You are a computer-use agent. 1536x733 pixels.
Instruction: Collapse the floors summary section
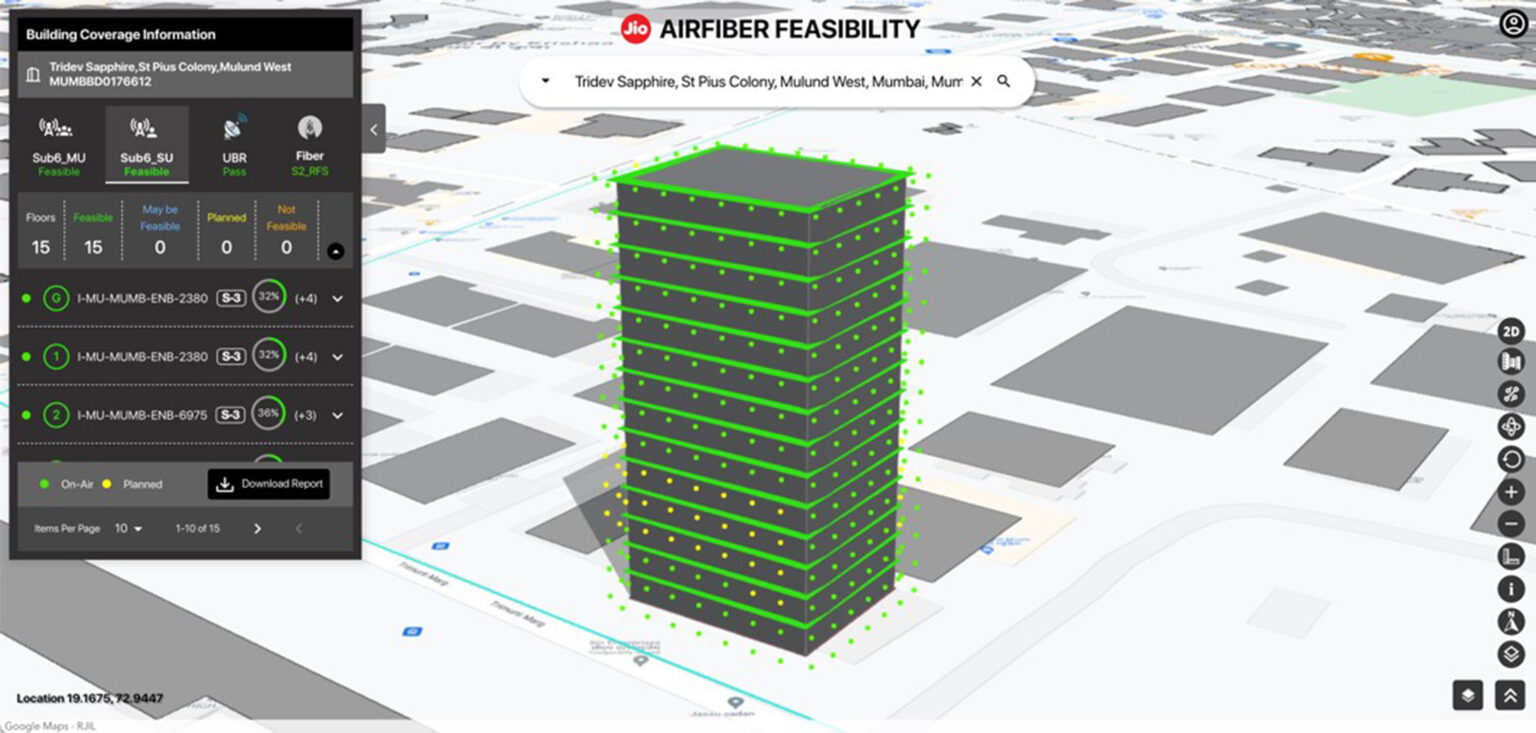click(x=335, y=253)
